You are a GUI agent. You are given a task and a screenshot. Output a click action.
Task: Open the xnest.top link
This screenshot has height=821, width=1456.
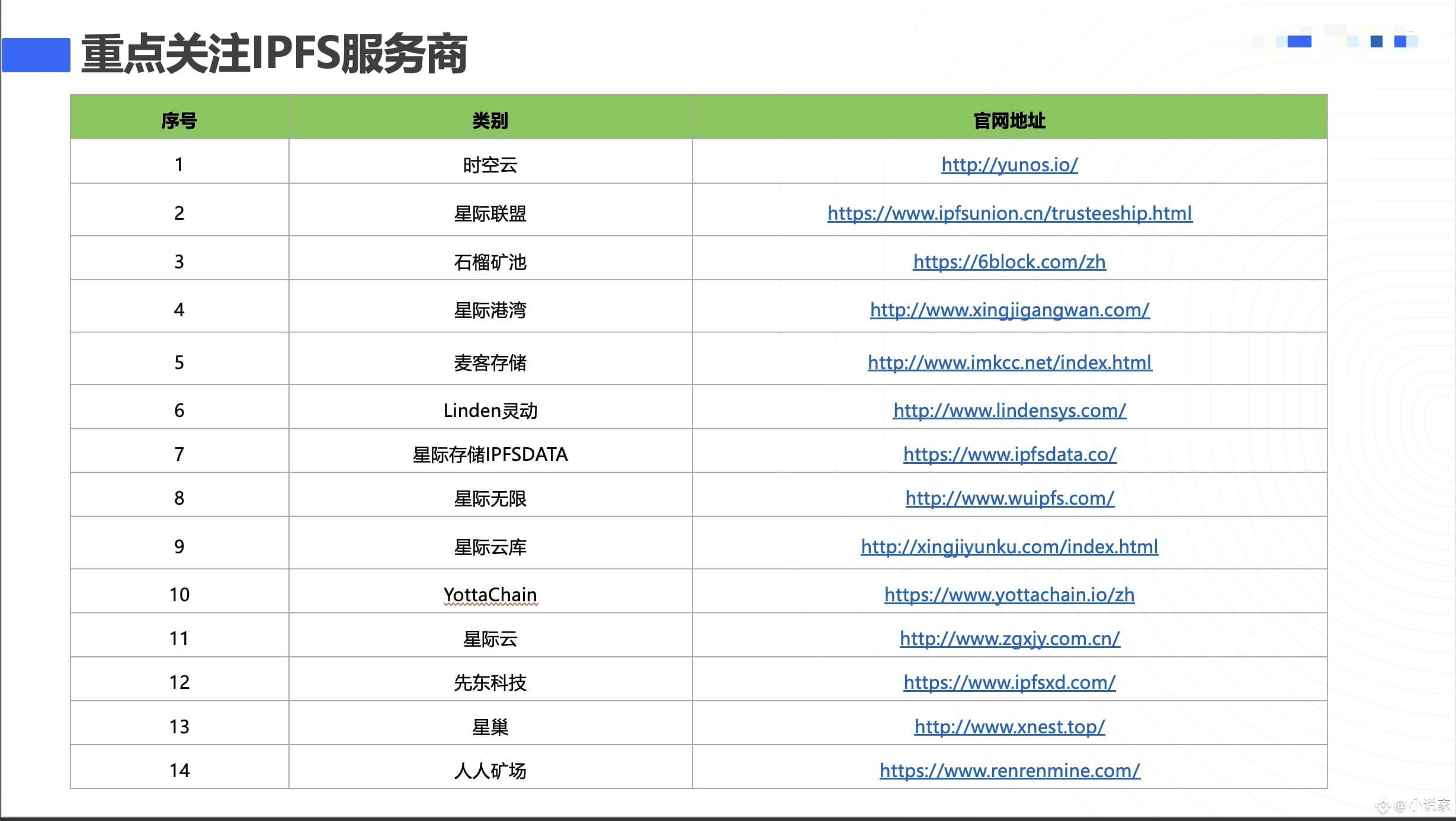click(x=1009, y=727)
